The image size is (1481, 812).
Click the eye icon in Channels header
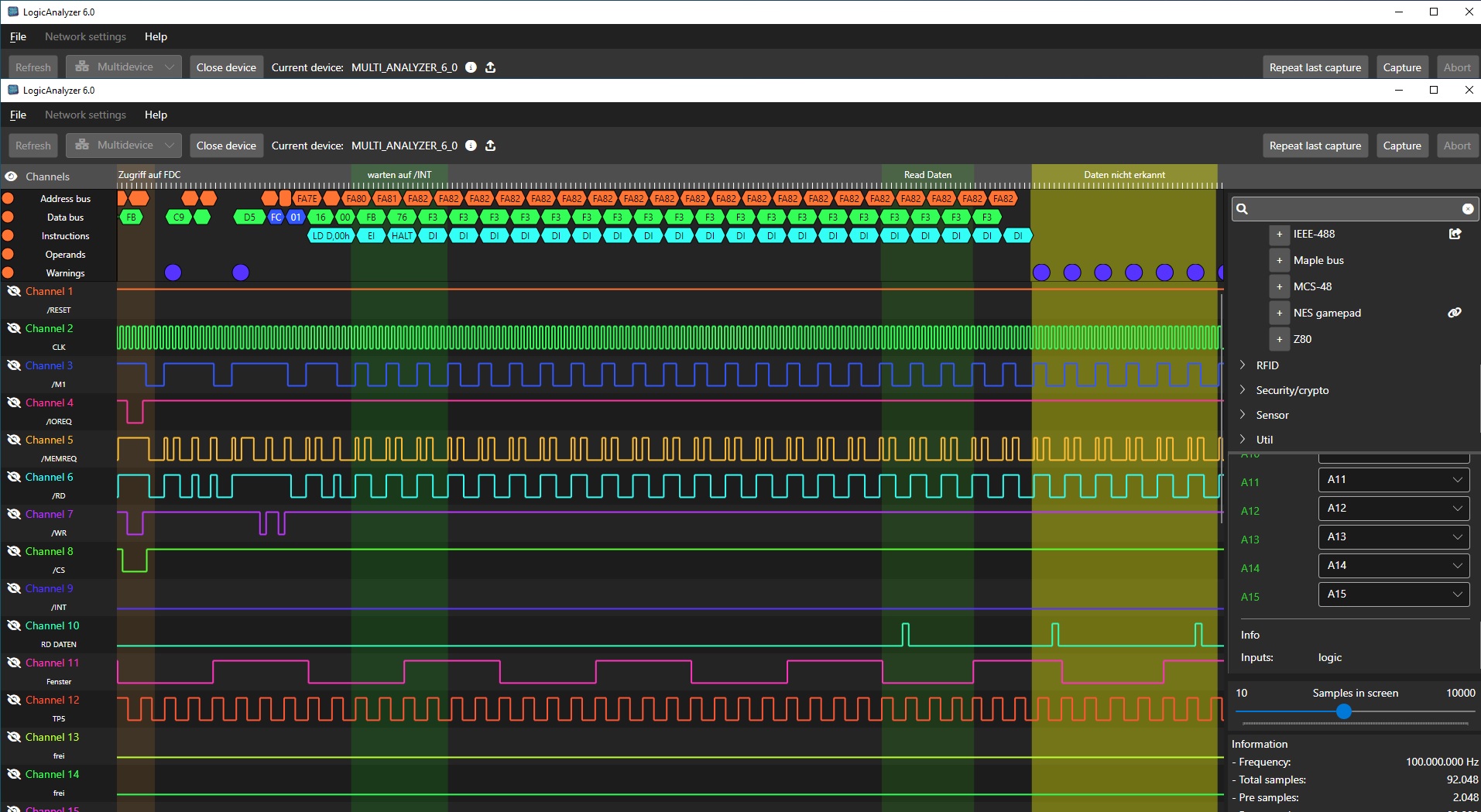(12, 176)
